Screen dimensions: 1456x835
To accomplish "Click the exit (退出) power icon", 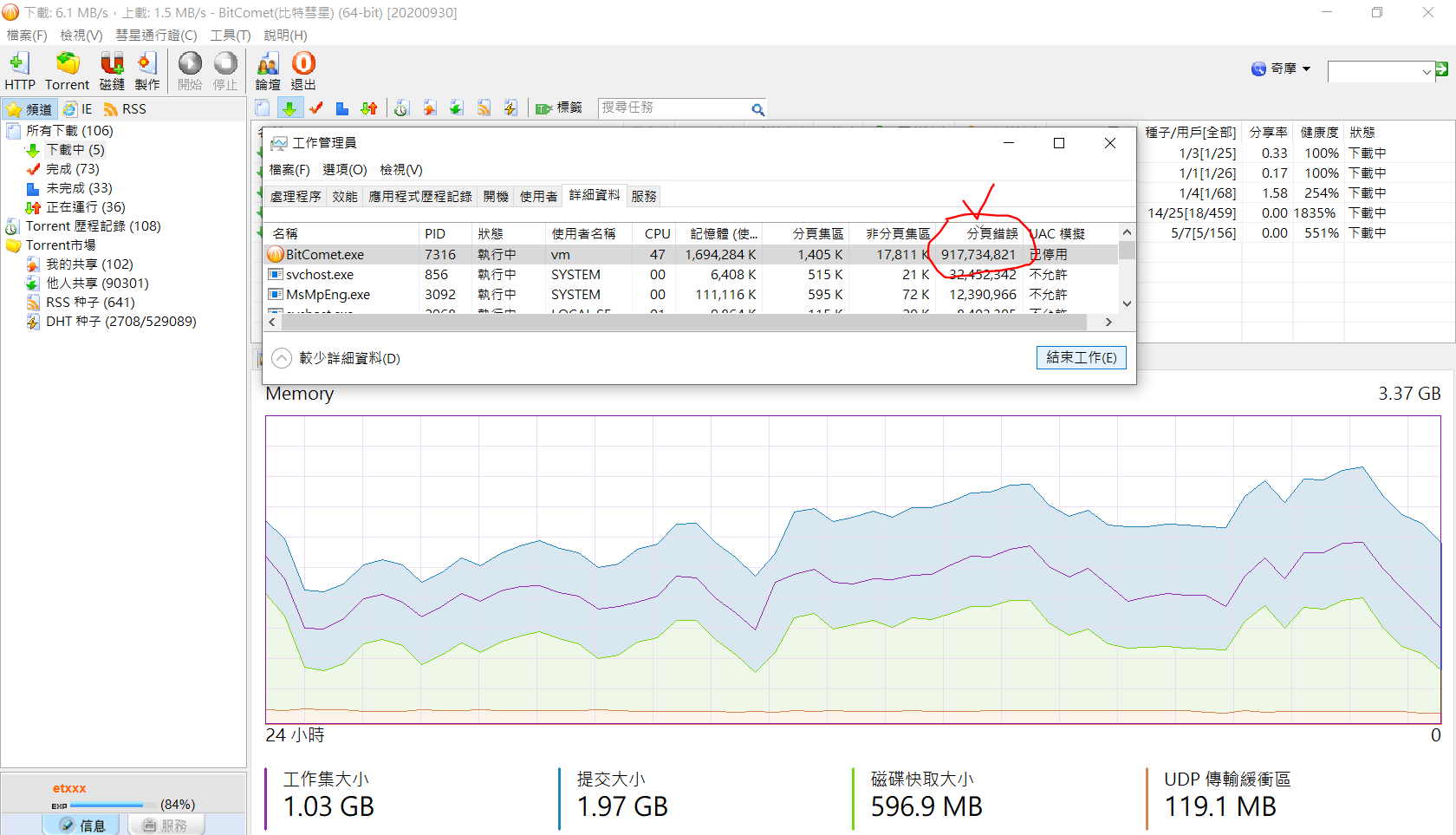I will click(303, 71).
